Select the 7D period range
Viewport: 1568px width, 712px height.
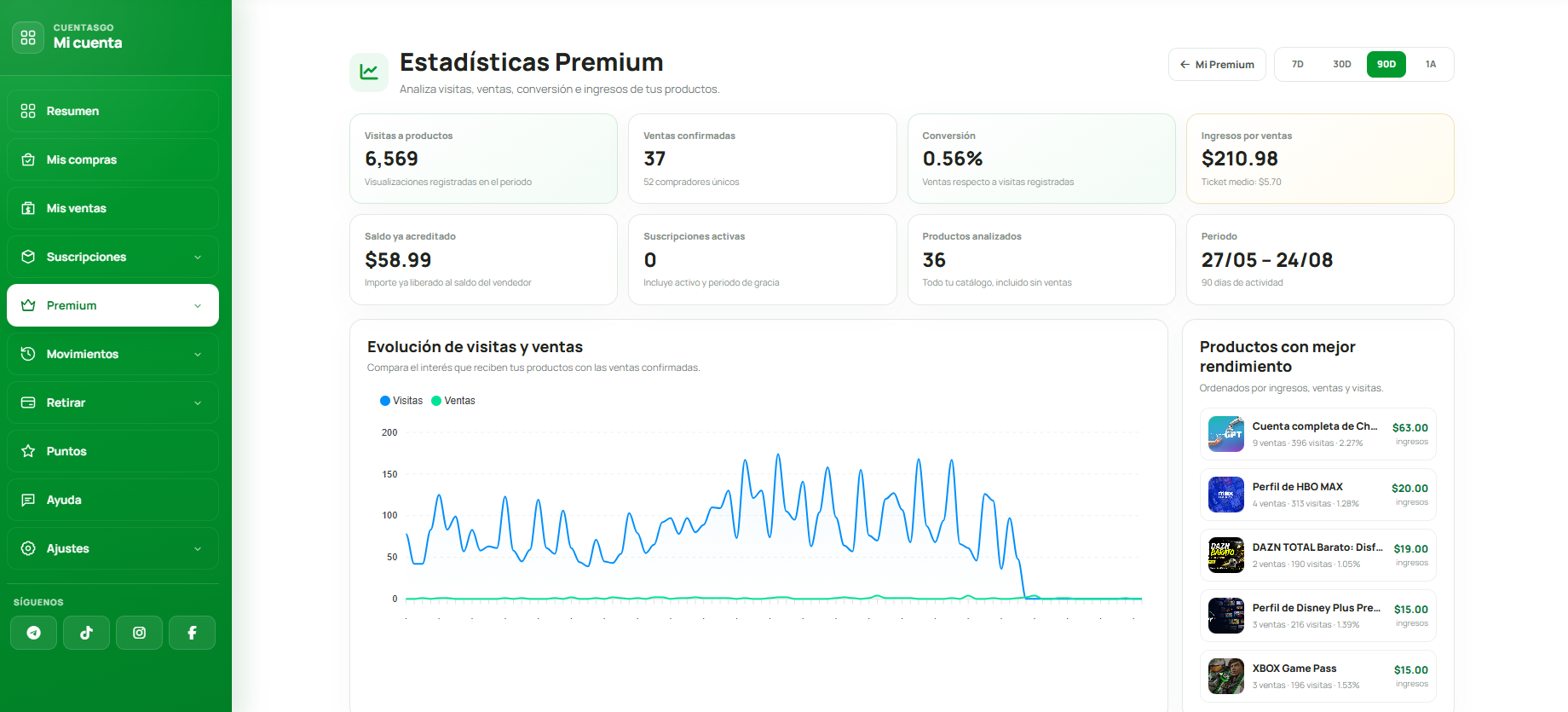tap(1298, 64)
